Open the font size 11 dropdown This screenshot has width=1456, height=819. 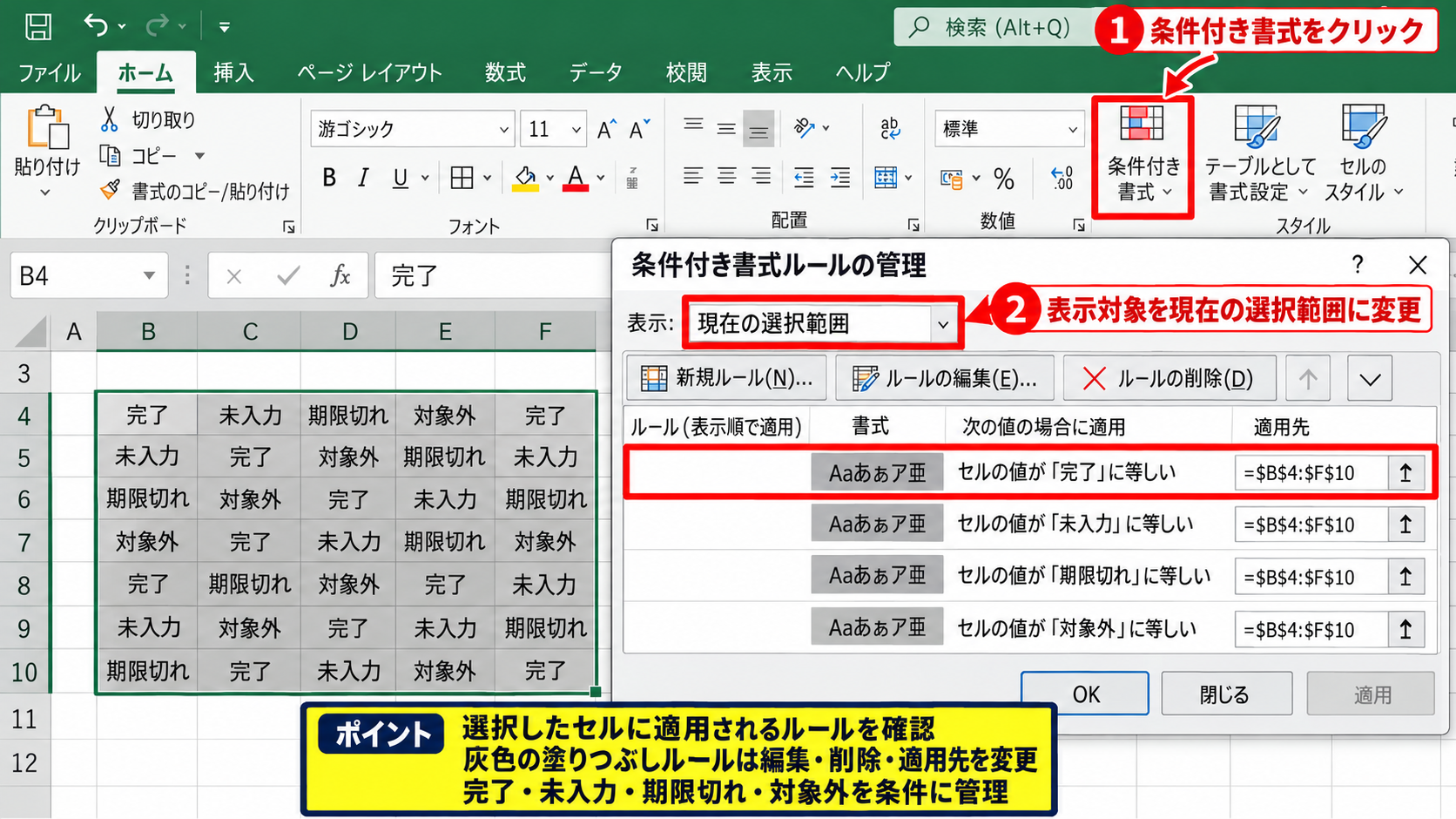(x=576, y=130)
